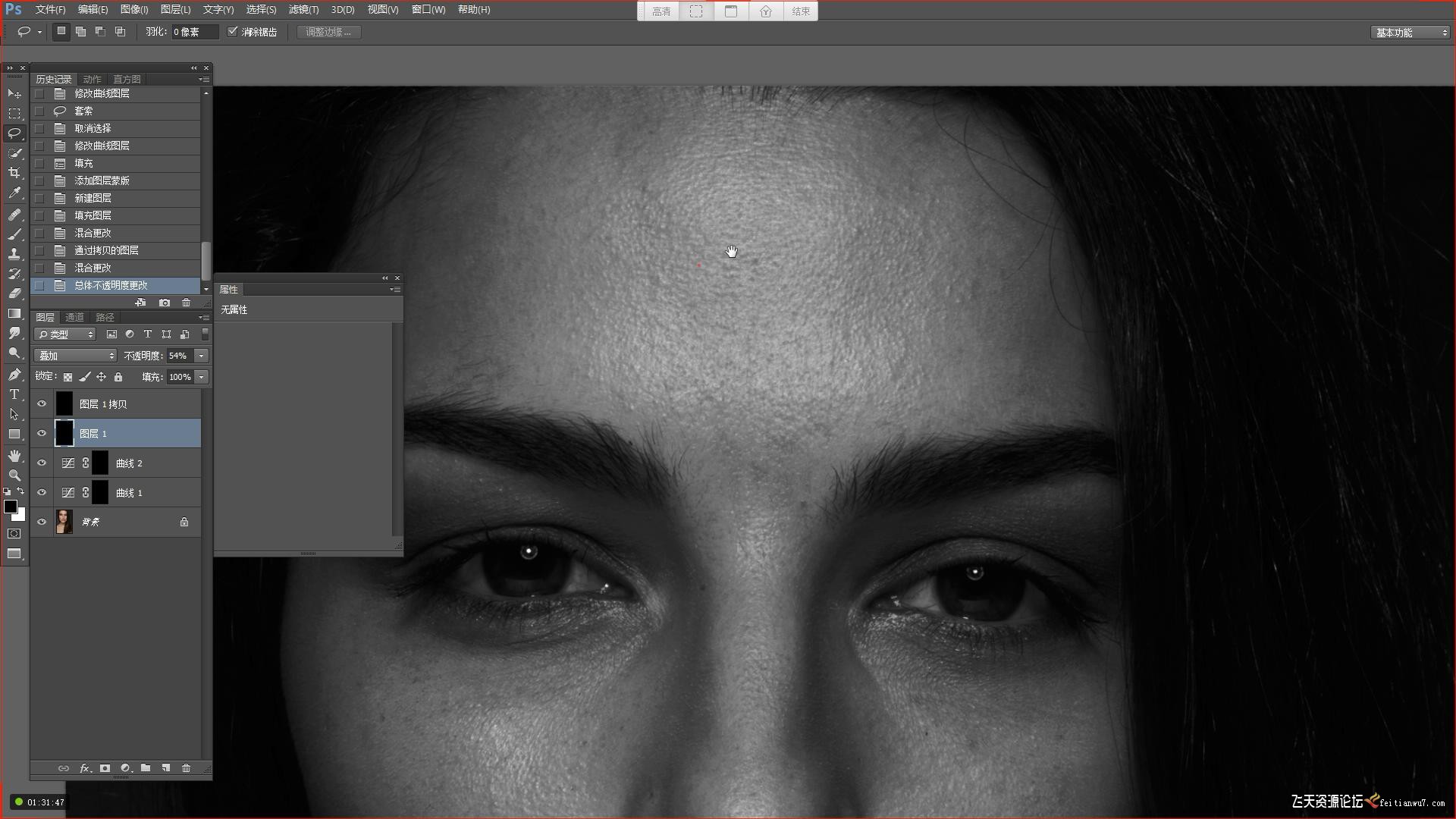This screenshot has width=1456, height=819.
Task: Select the Dodge tool
Action: click(14, 353)
